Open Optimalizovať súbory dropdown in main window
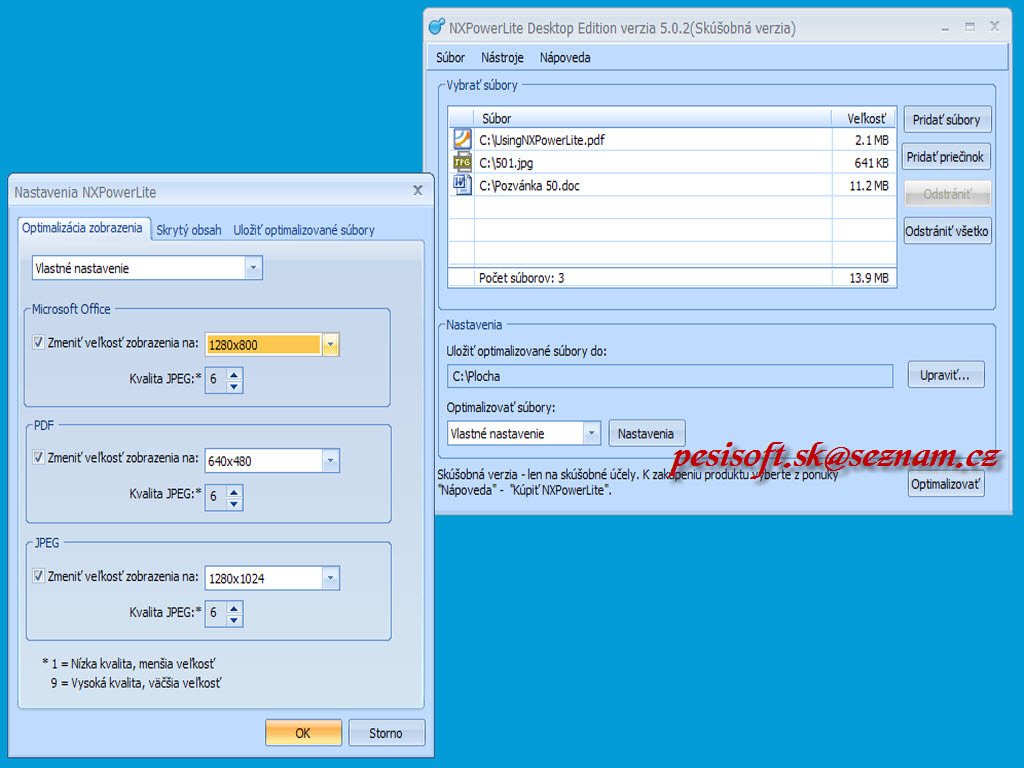1024x768 pixels. [592, 433]
